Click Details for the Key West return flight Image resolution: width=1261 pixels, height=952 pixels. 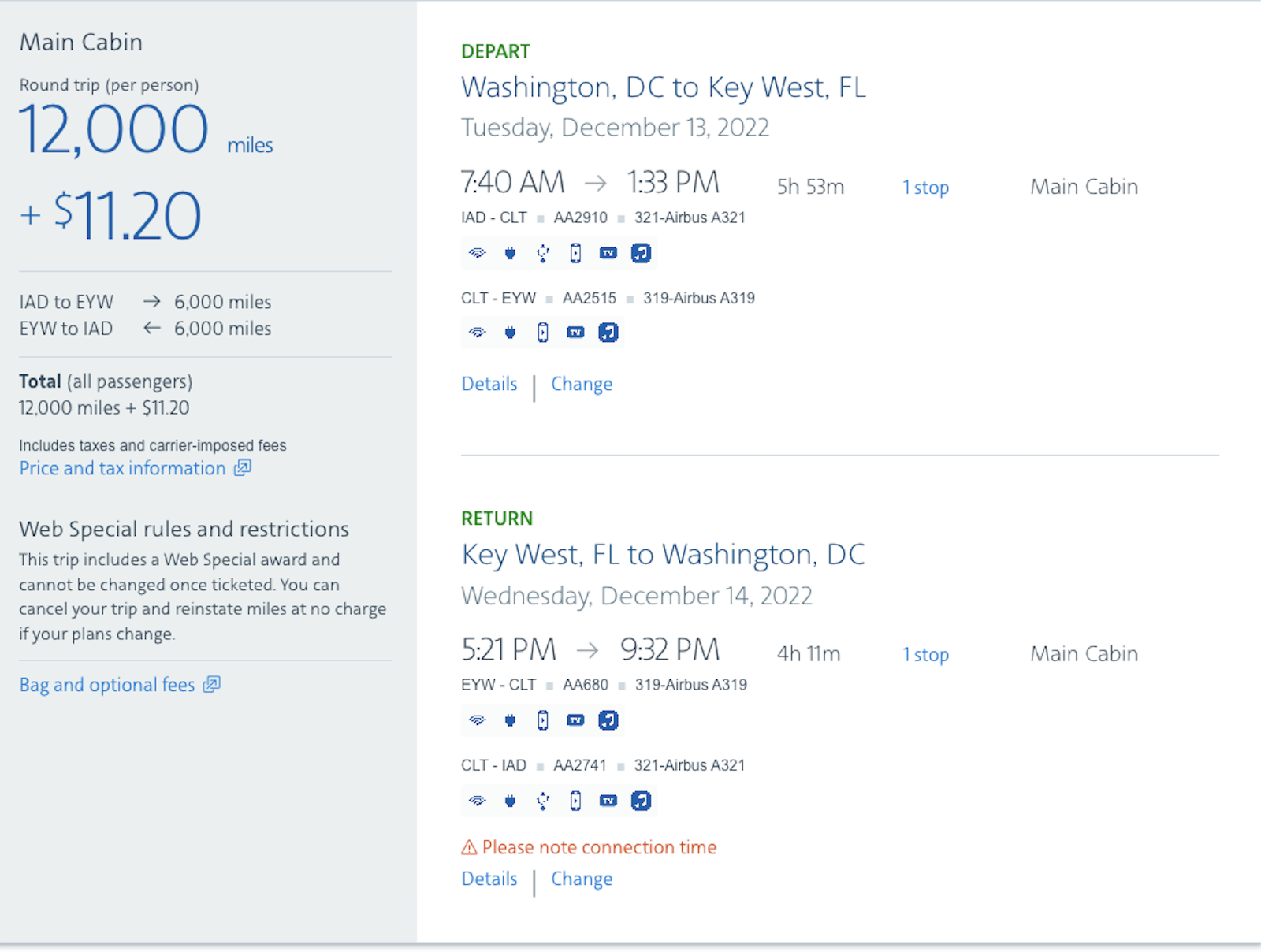click(x=489, y=878)
